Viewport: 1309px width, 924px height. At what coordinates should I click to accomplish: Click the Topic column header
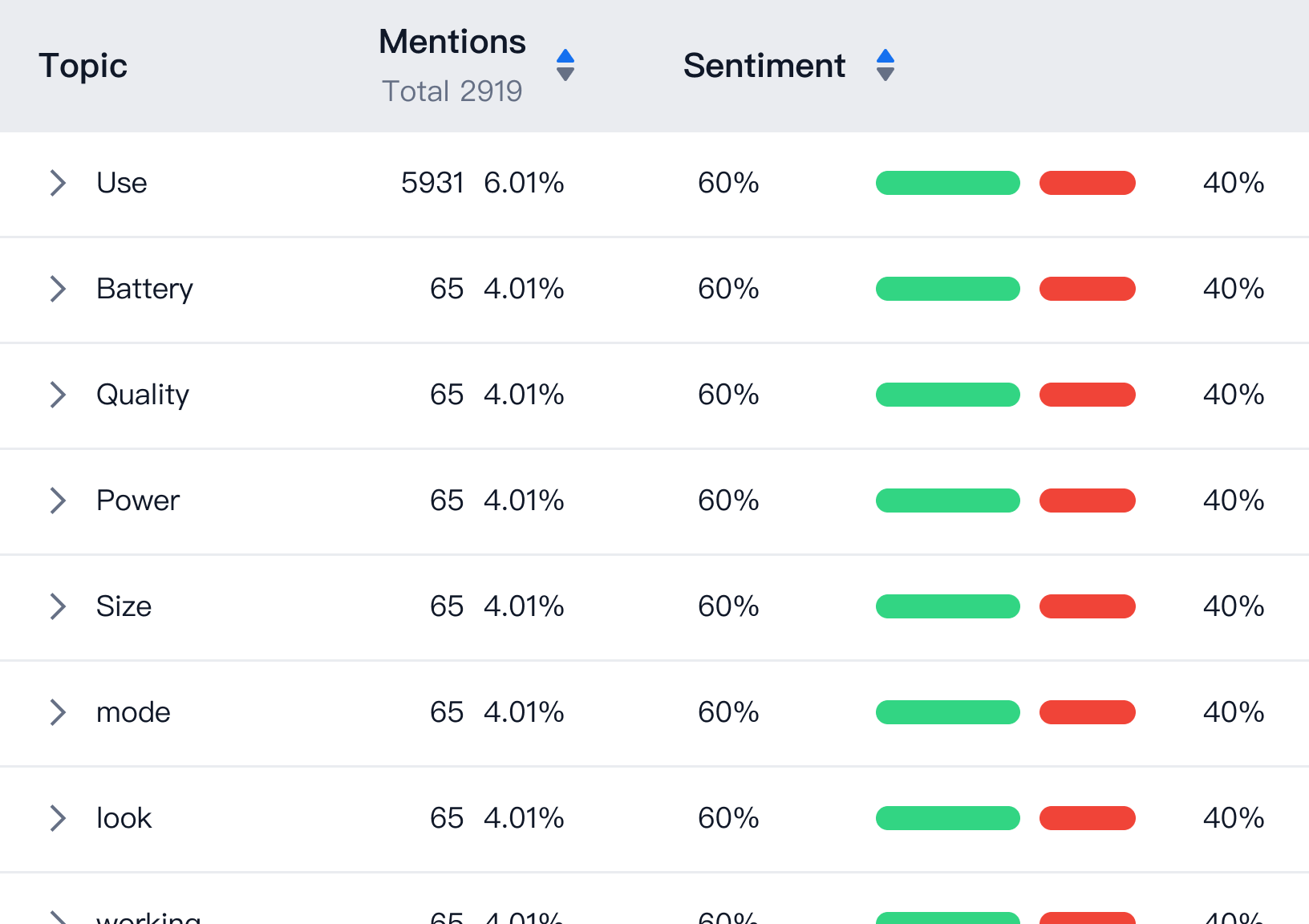coord(83,66)
